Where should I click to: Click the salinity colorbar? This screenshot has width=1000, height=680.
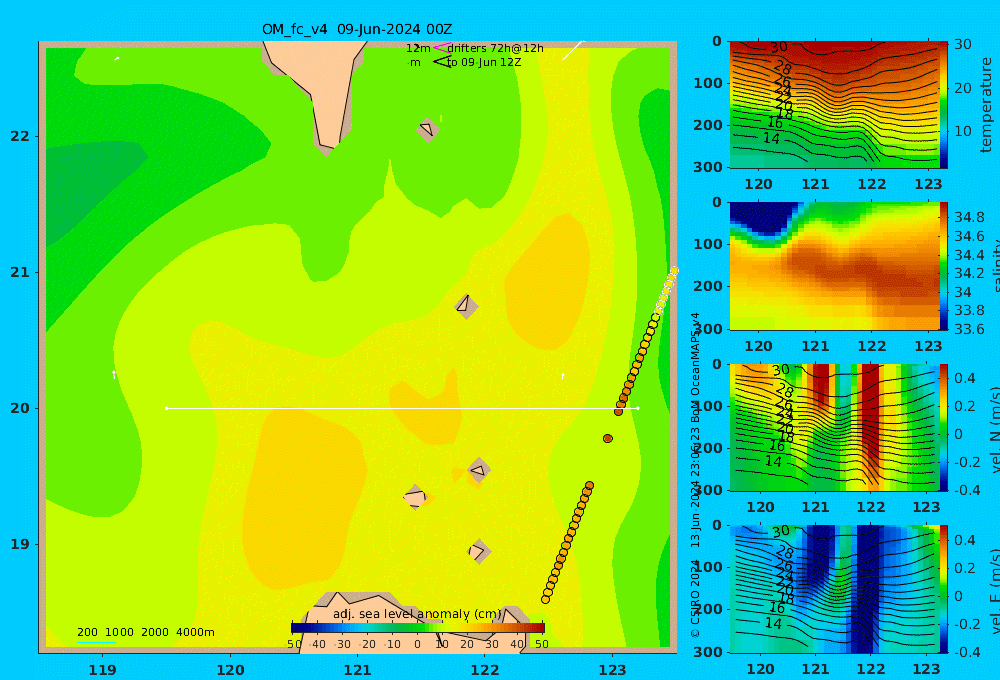(944, 266)
